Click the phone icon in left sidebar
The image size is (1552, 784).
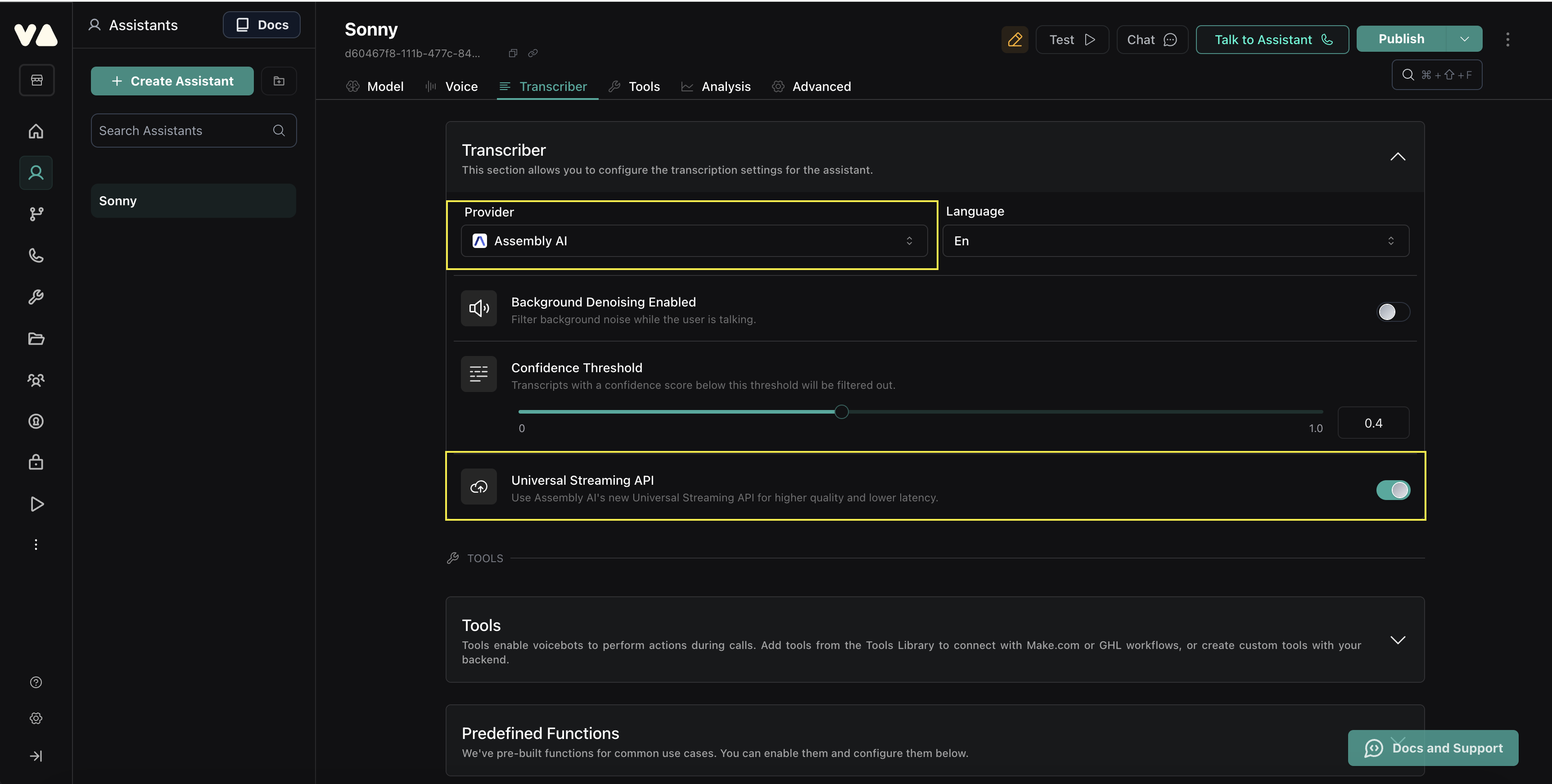coord(36,256)
